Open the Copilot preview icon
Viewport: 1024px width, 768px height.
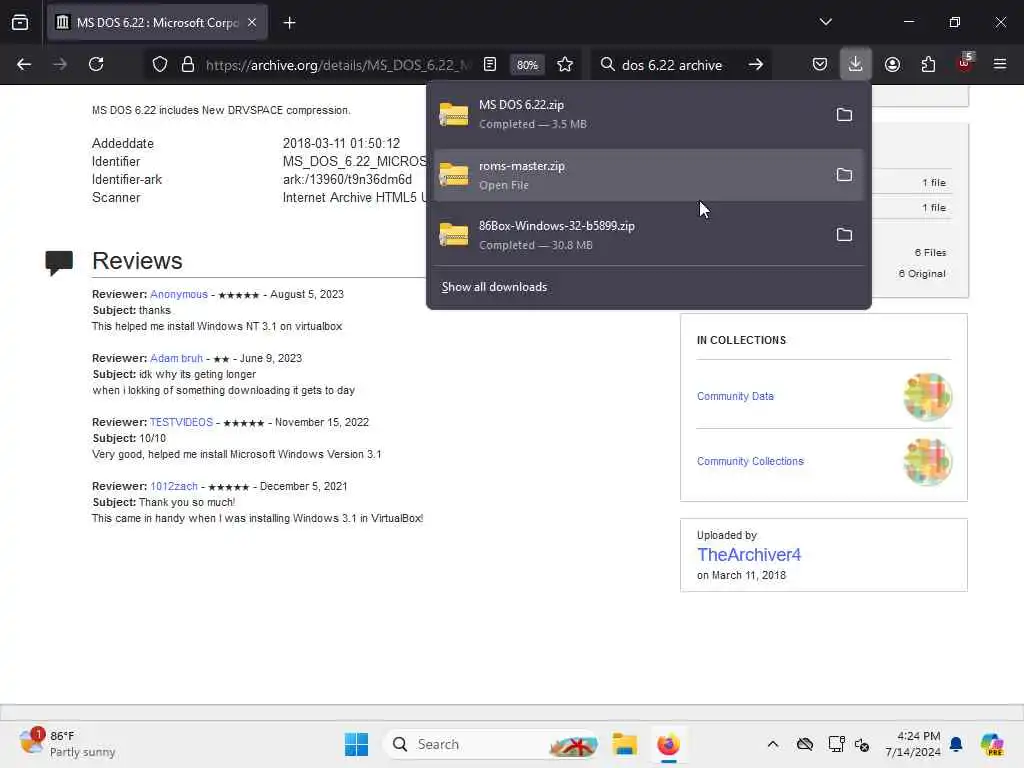click(x=992, y=744)
